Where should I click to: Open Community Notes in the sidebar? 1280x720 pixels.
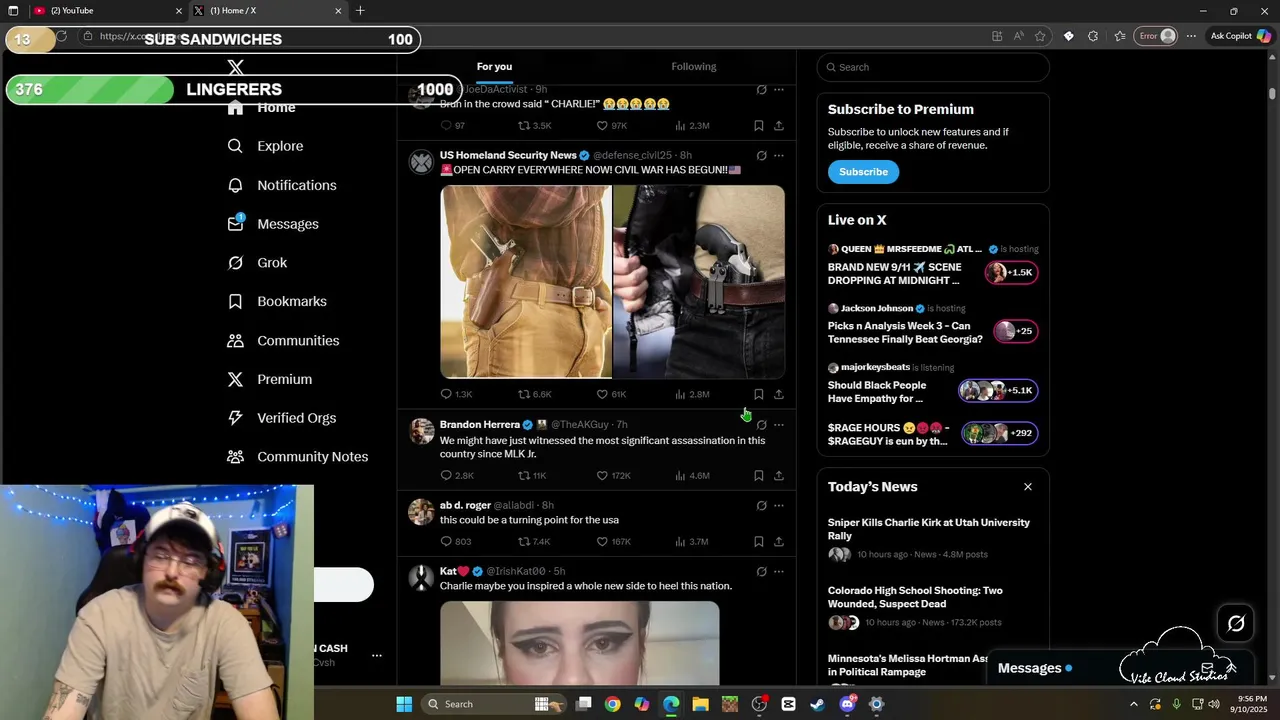click(297, 457)
